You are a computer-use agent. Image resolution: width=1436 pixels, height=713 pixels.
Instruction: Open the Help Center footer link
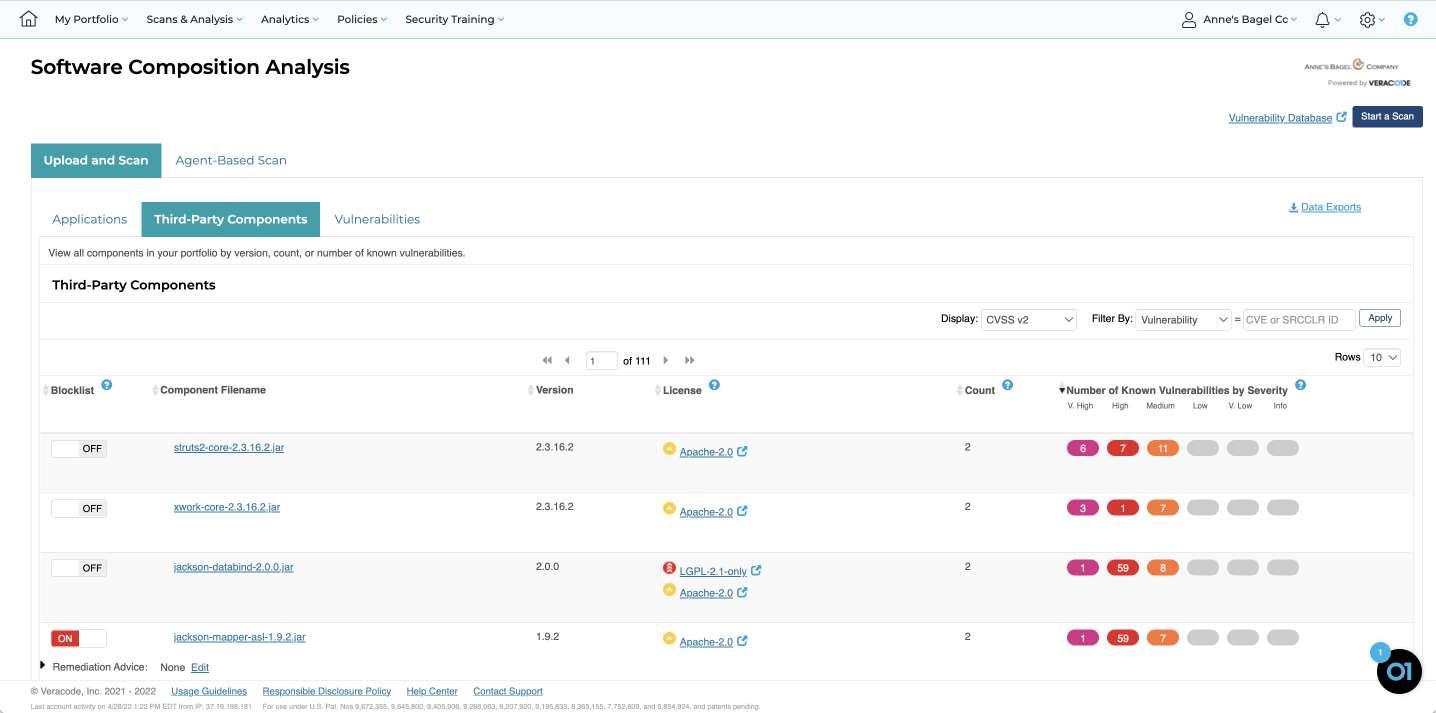[x=432, y=691]
